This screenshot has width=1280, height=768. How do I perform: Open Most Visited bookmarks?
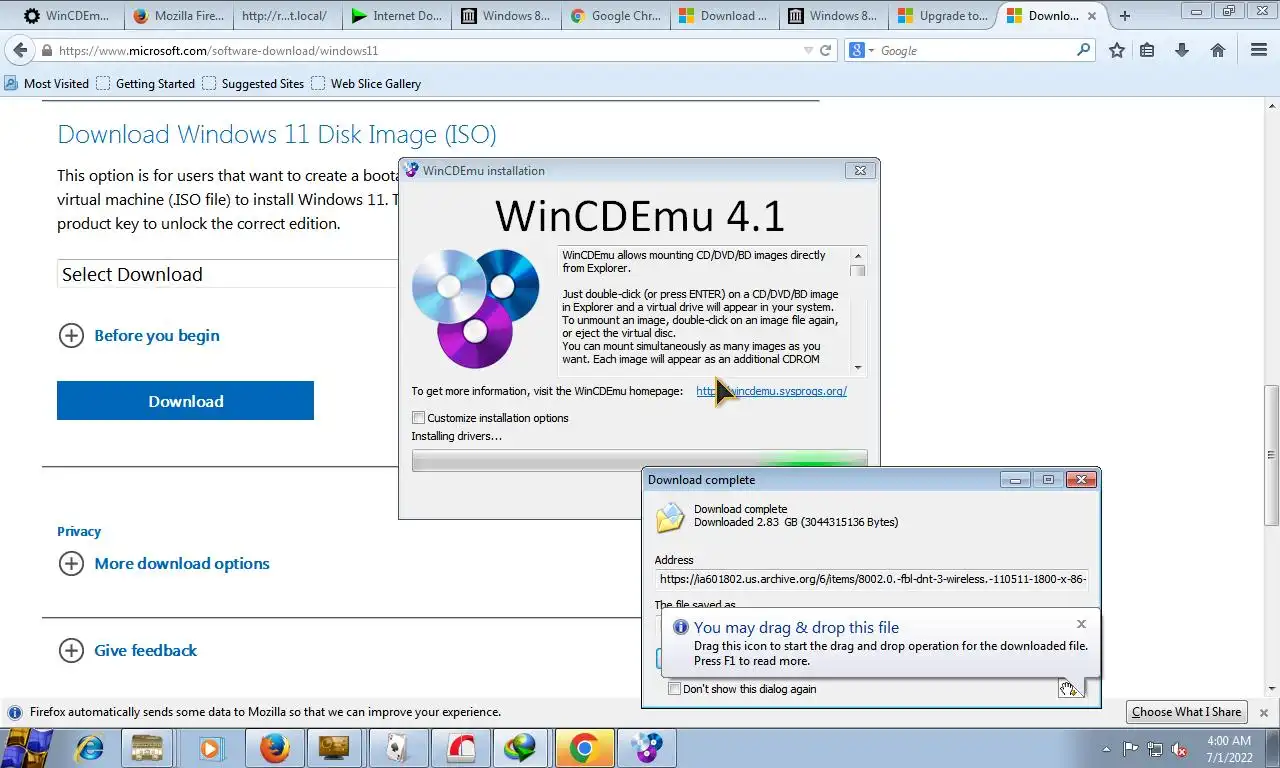click(47, 83)
